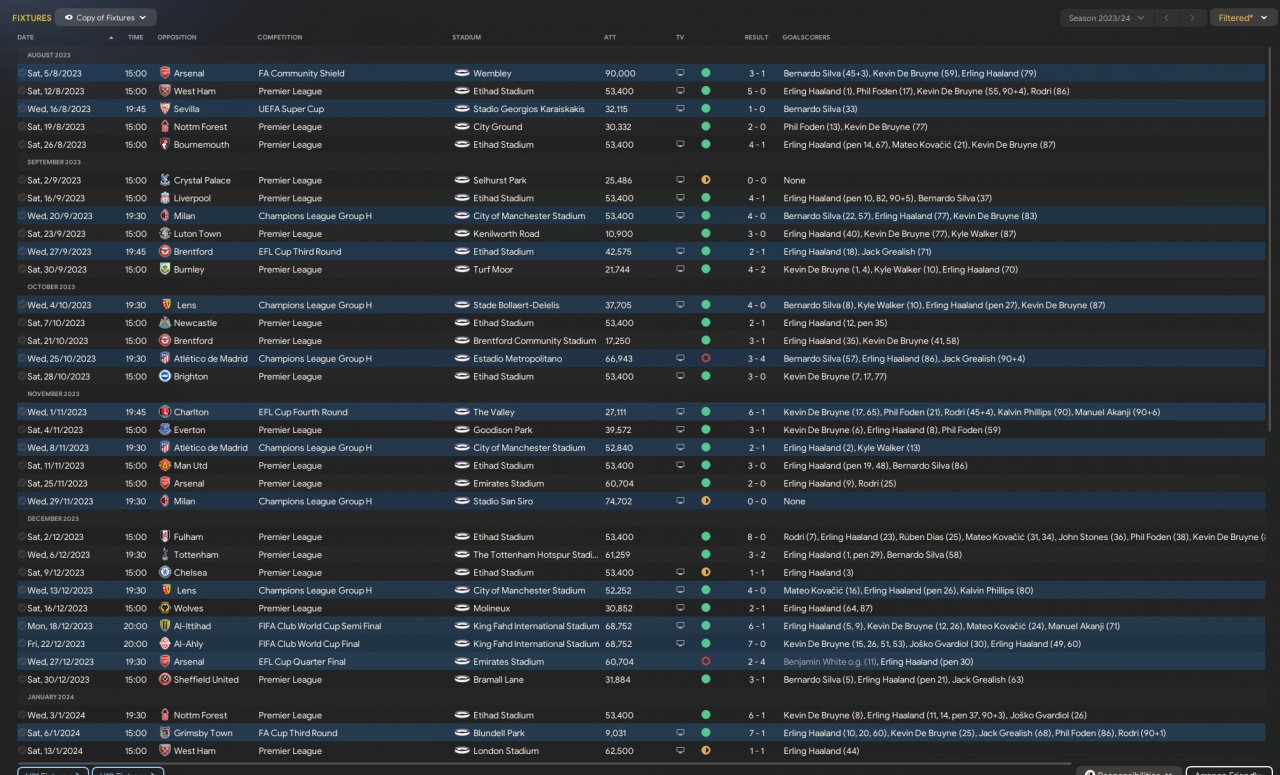This screenshot has width=1280, height=775.
Task: Click the Bournemouth club badge
Action: [165, 145]
